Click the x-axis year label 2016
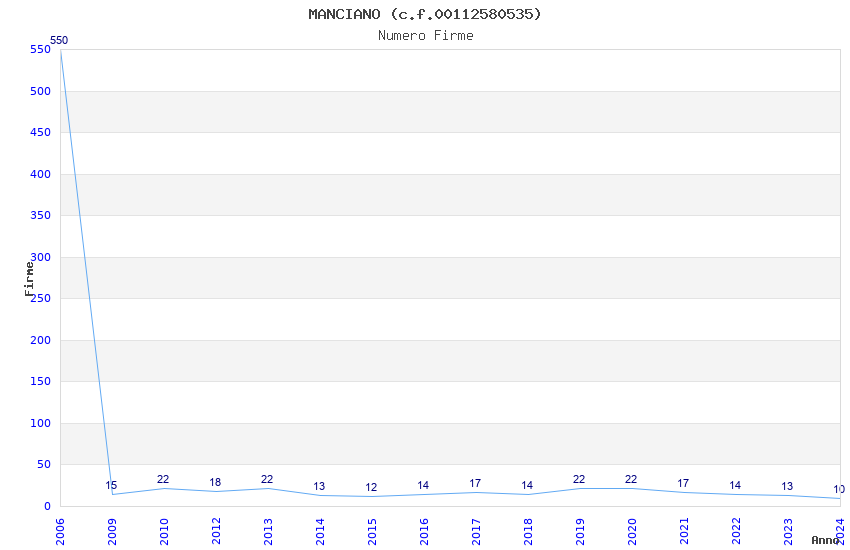 tap(424, 531)
